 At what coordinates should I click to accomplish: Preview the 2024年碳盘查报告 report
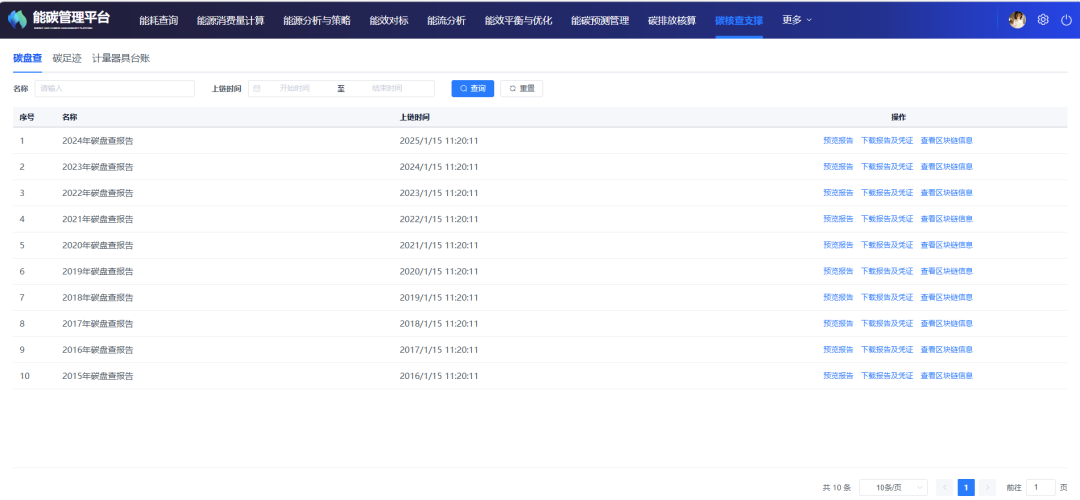point(838,140)
